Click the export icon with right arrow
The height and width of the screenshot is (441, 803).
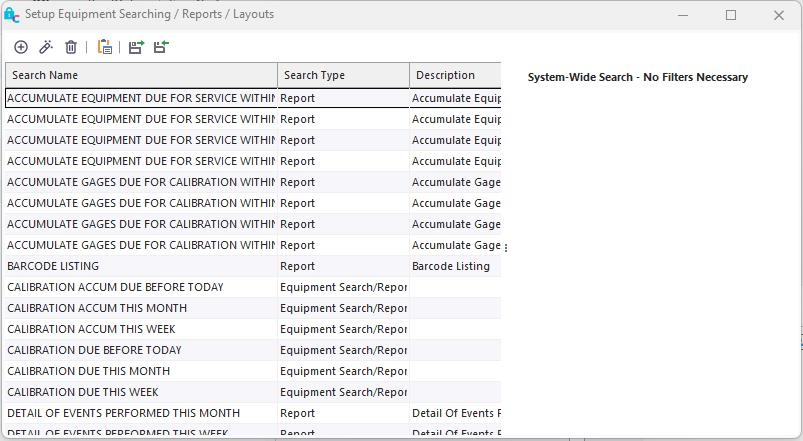click(x=136, y=47)
